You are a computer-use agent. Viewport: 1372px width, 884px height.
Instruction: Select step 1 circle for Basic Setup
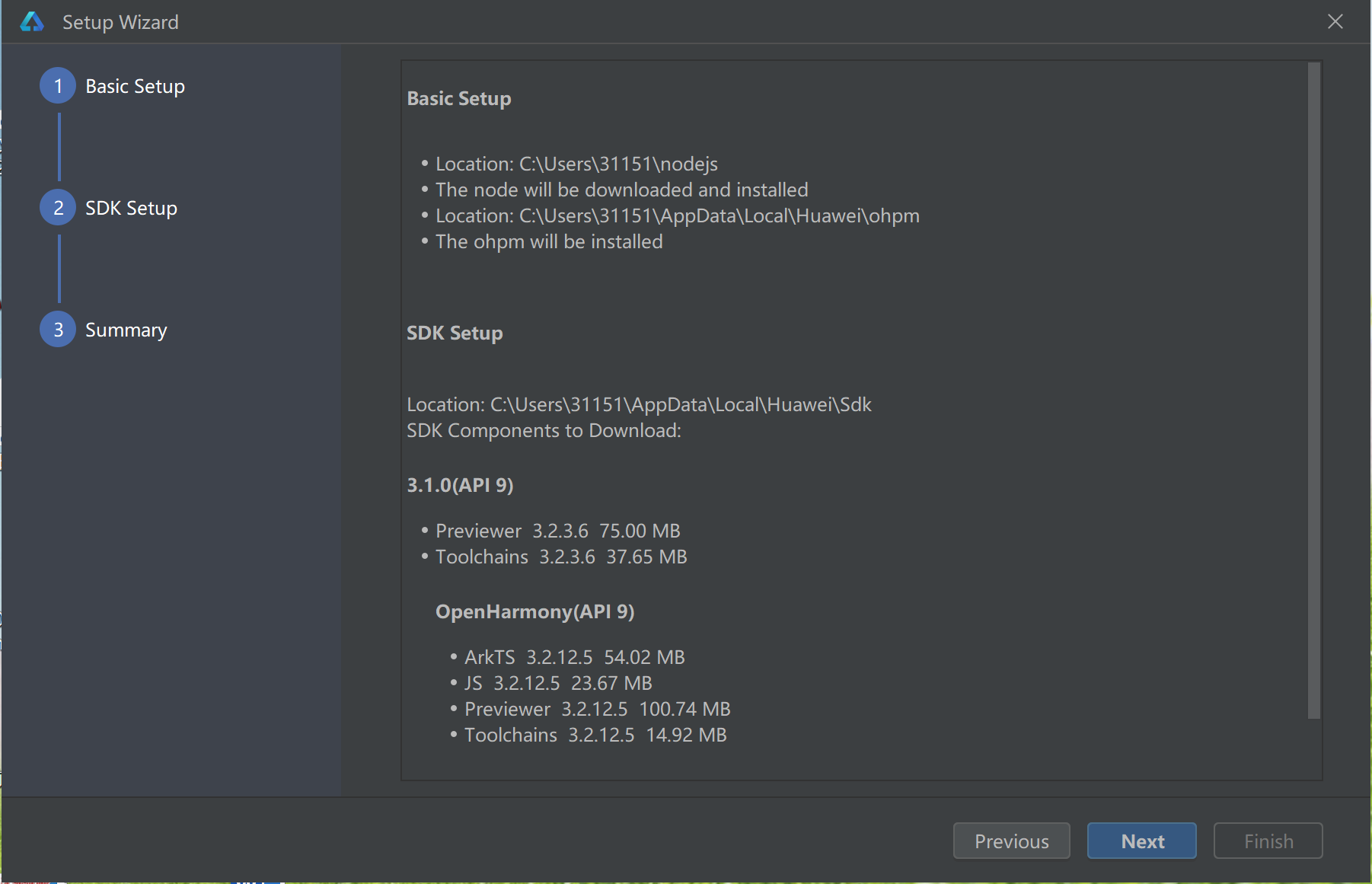pos(58,86)
